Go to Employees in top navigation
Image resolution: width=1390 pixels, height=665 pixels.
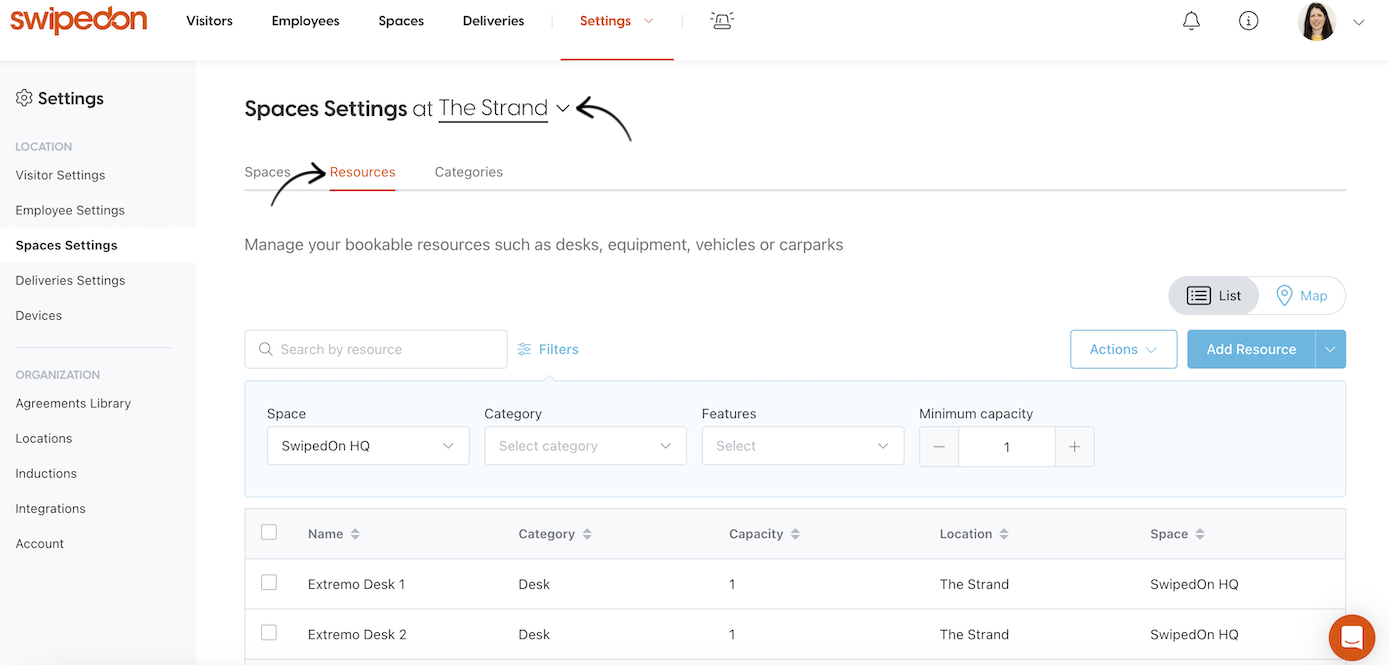(306, 21)
